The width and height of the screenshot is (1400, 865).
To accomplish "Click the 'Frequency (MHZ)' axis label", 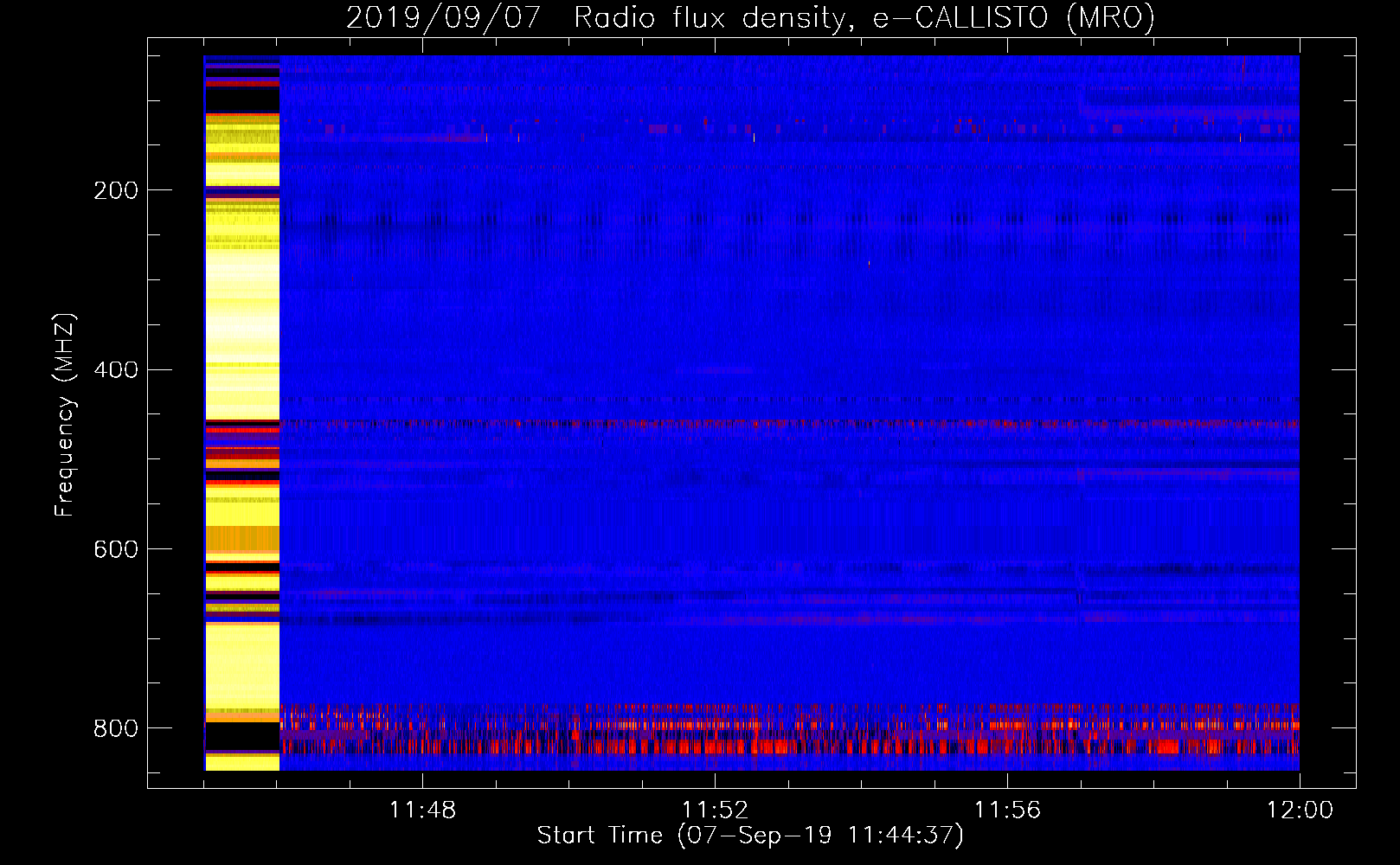I will pyautogui.click(x=65, y=415).
